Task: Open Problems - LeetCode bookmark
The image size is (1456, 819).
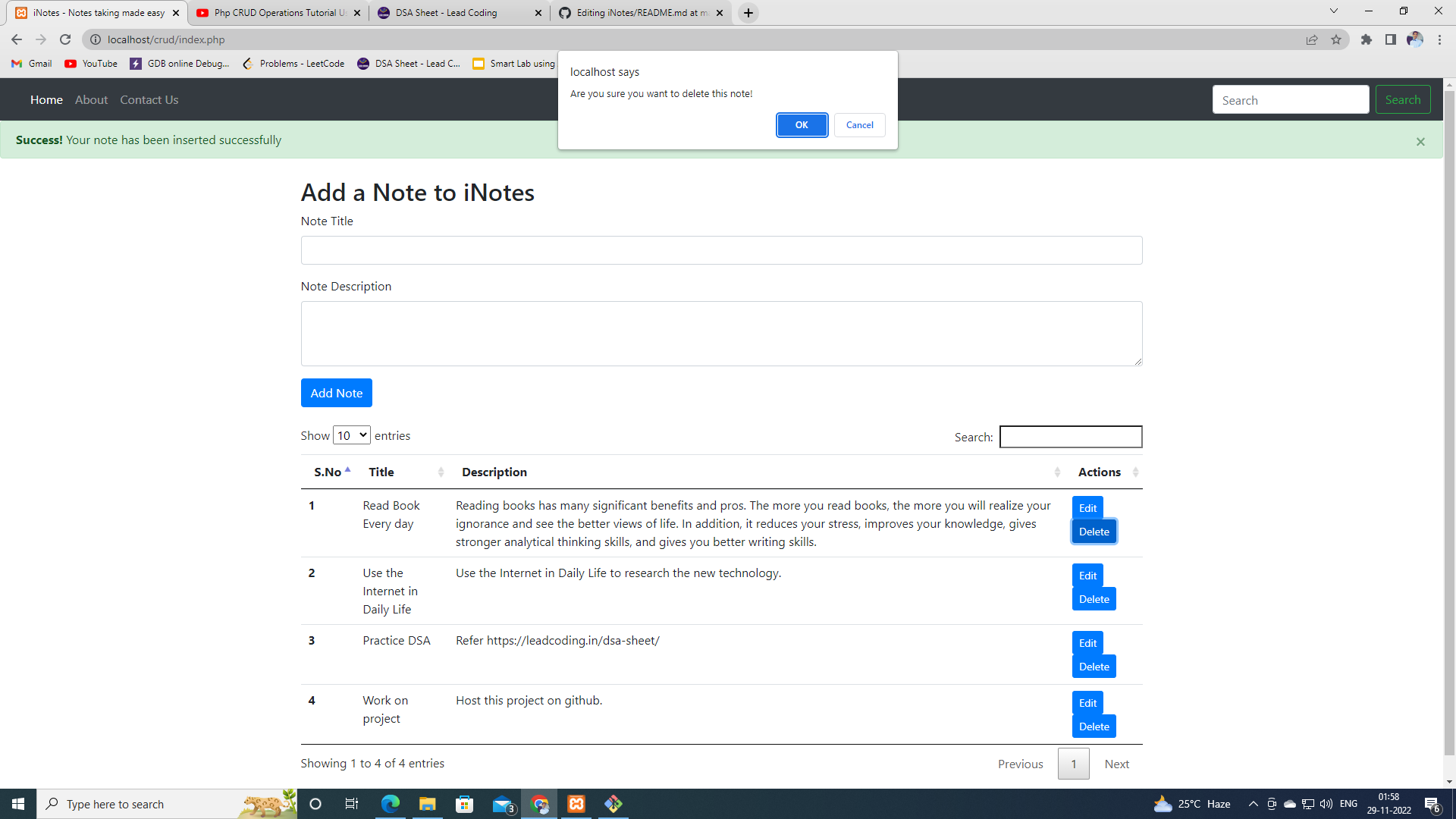Action: (293, 64)
